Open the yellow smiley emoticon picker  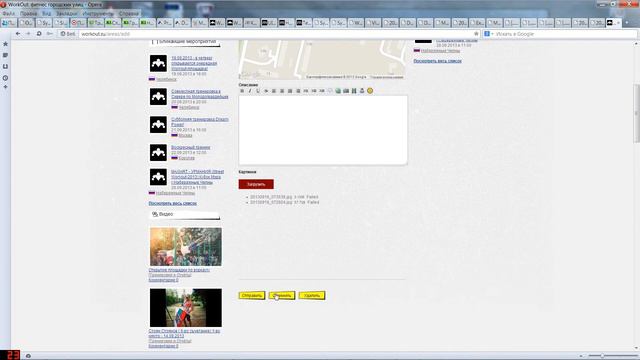tap(370, 91)
